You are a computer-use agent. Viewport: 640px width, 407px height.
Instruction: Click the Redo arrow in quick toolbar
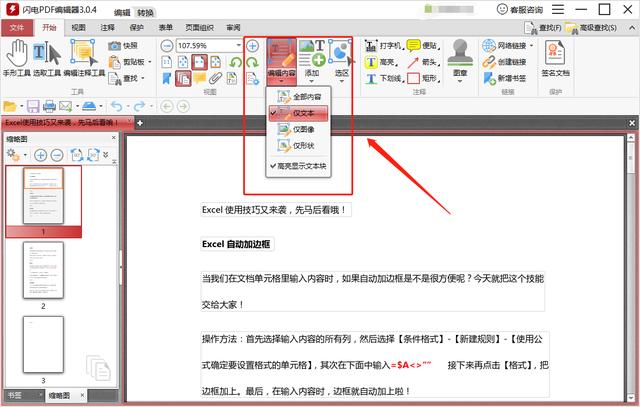pyautogui.click(x=140, y=107)
